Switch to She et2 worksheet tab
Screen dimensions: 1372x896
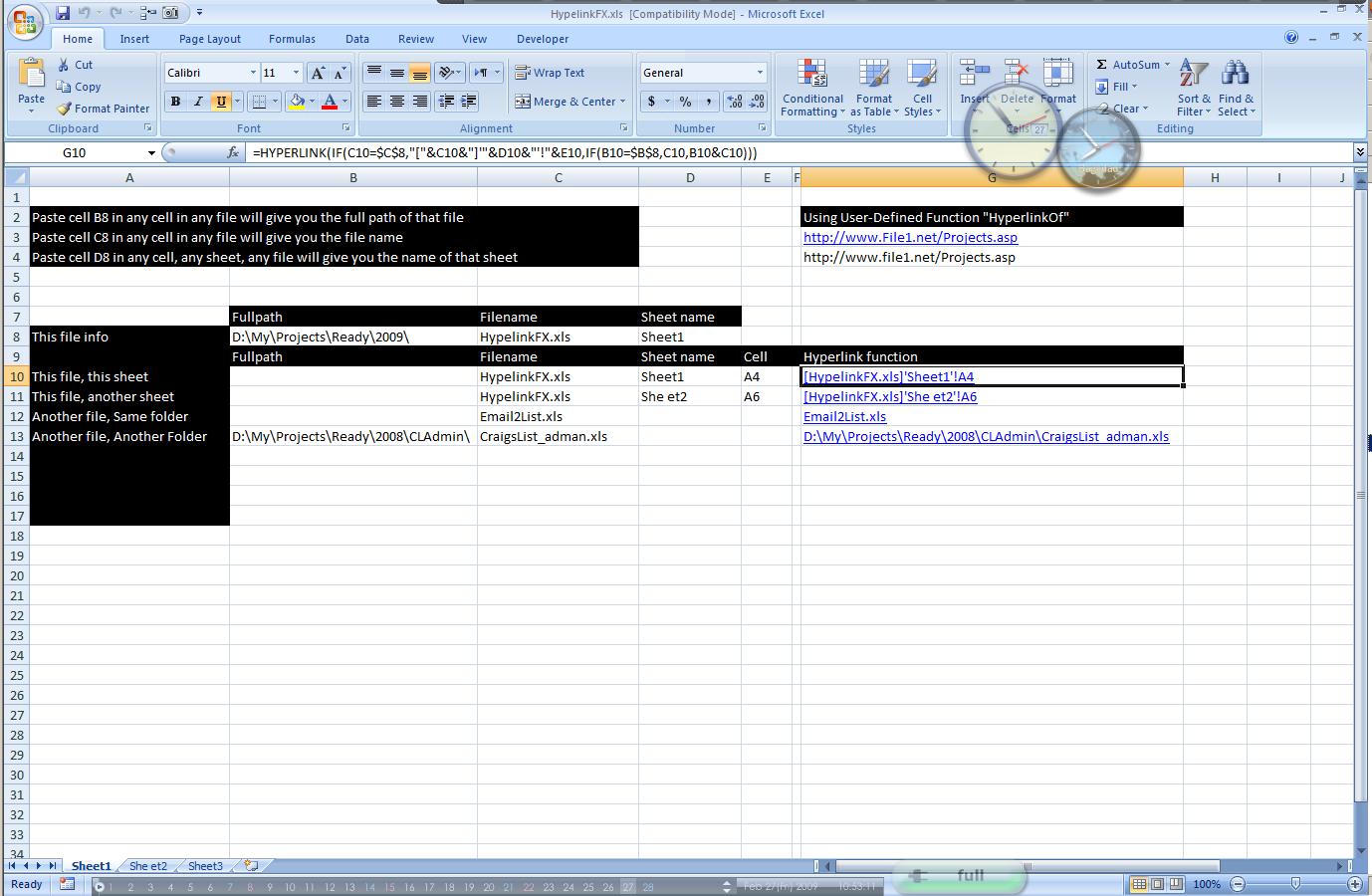click(x=148, y=866)
